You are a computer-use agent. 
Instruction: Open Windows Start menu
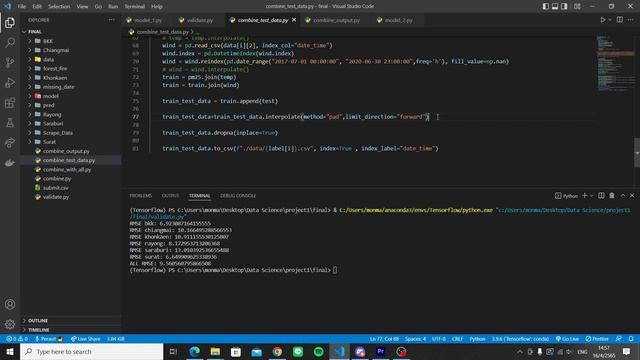pyautogui.click(x=10, y=351)
